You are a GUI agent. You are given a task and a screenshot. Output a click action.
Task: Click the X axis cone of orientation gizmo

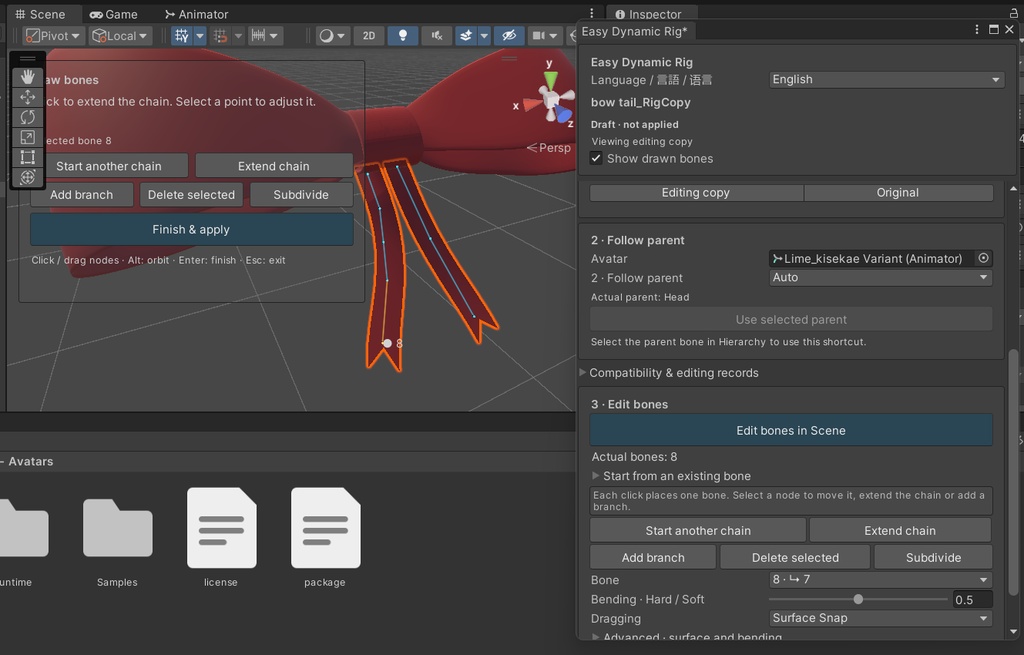coord(532,104)
